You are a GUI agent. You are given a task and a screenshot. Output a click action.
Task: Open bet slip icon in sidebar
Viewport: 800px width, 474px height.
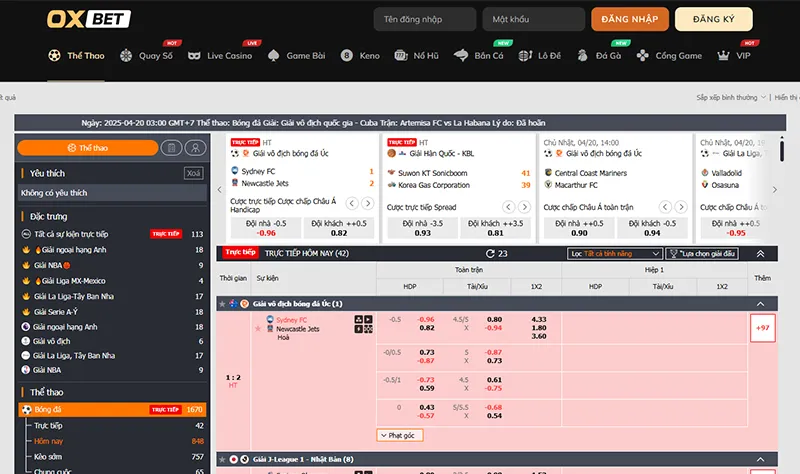(x=171, y=148)
